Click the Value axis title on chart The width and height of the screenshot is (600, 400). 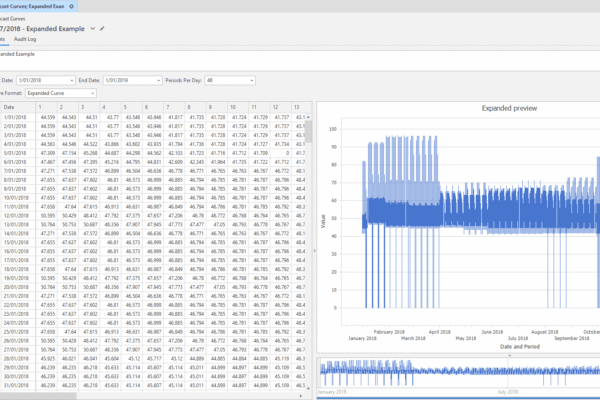pos(323,221)
